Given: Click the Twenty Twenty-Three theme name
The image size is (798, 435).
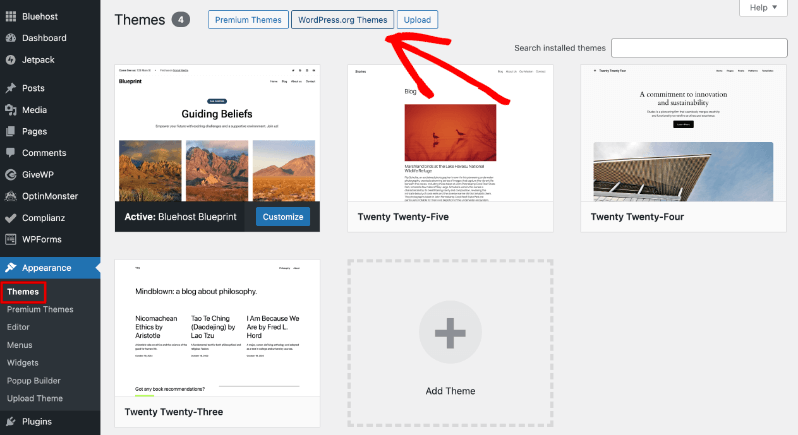Looking at the screenshot, I should click(x=174, y=412).
